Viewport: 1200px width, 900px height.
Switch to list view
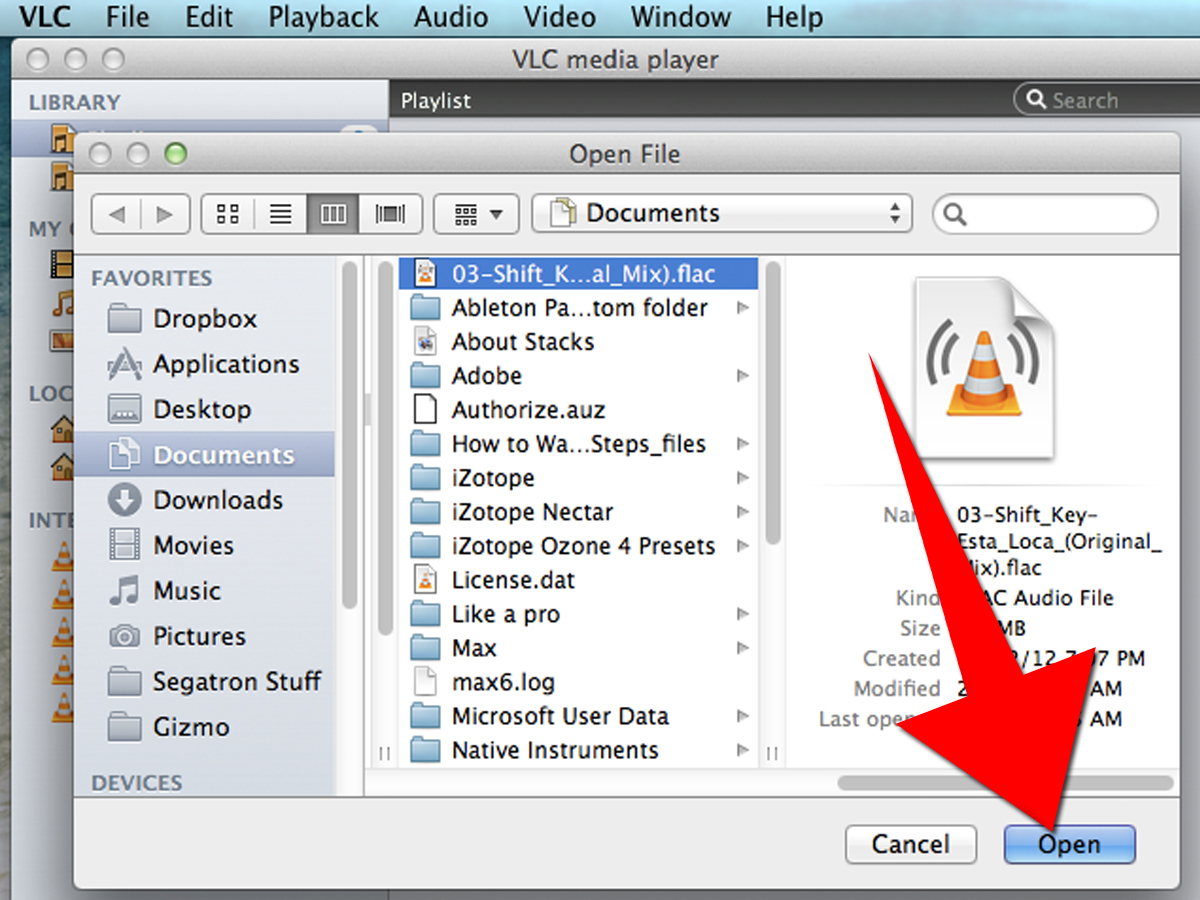pos(281,214)
